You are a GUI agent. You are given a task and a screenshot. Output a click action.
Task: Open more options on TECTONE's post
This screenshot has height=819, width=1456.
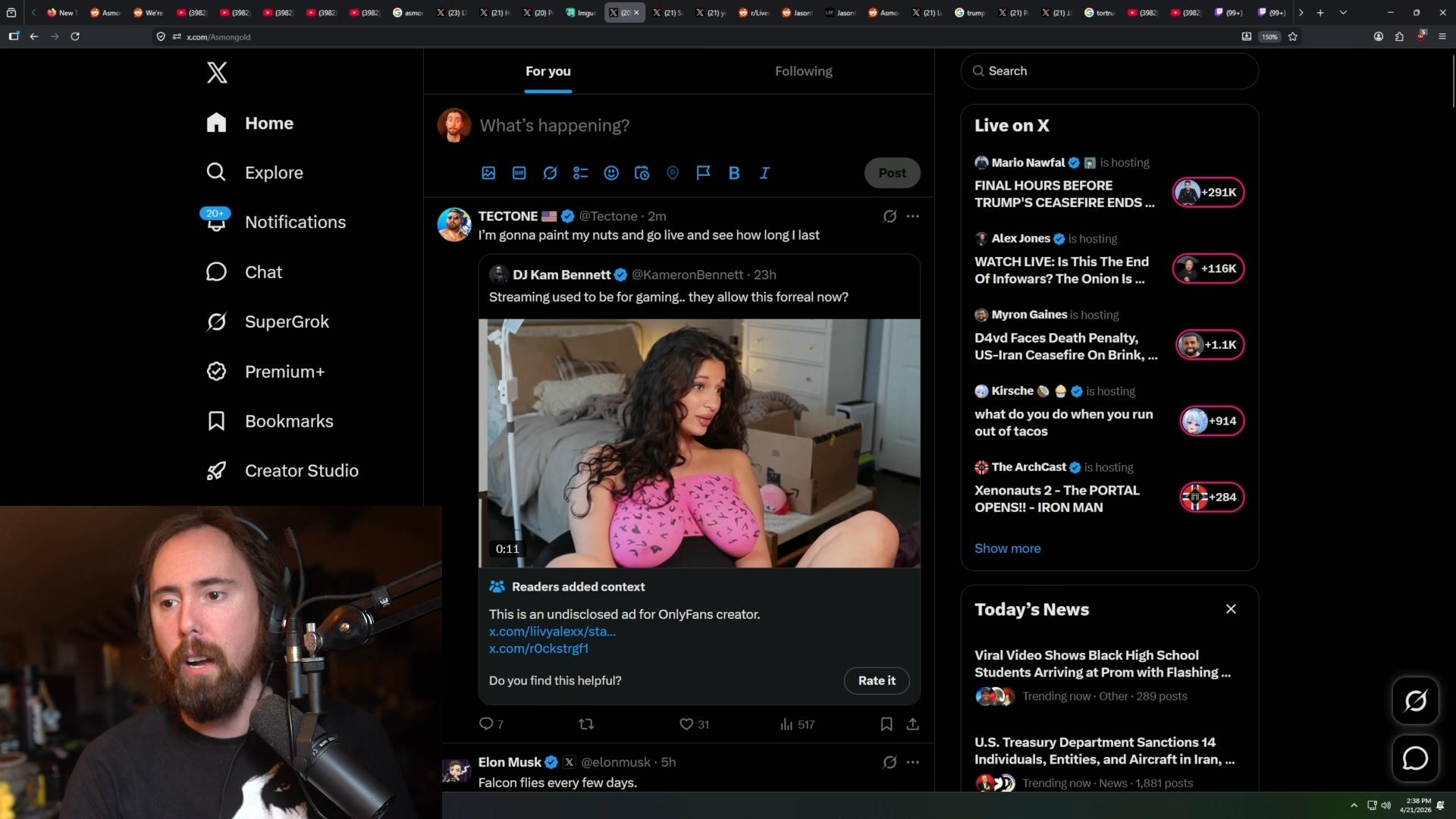[x=913, y=216]
